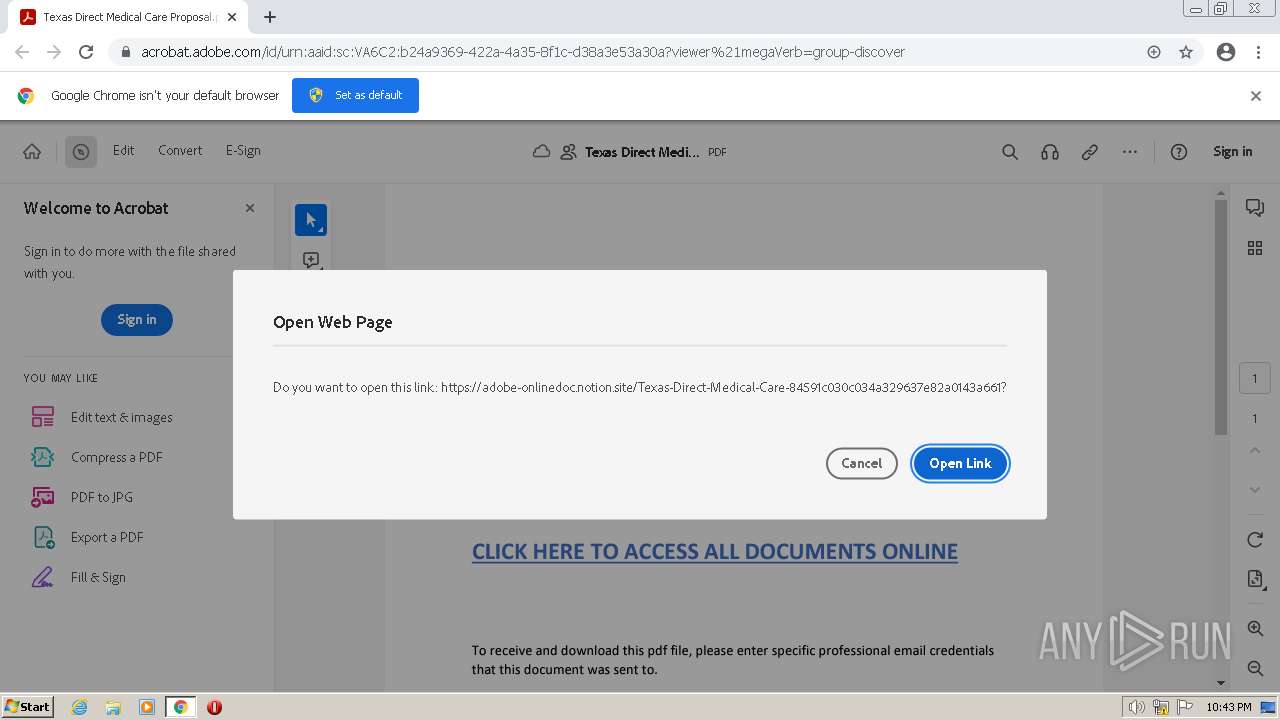The height and width of the screenshot is (720, 1280).
Task: Click the document vertical scrollbar
Action: [x=1221, y=316]
